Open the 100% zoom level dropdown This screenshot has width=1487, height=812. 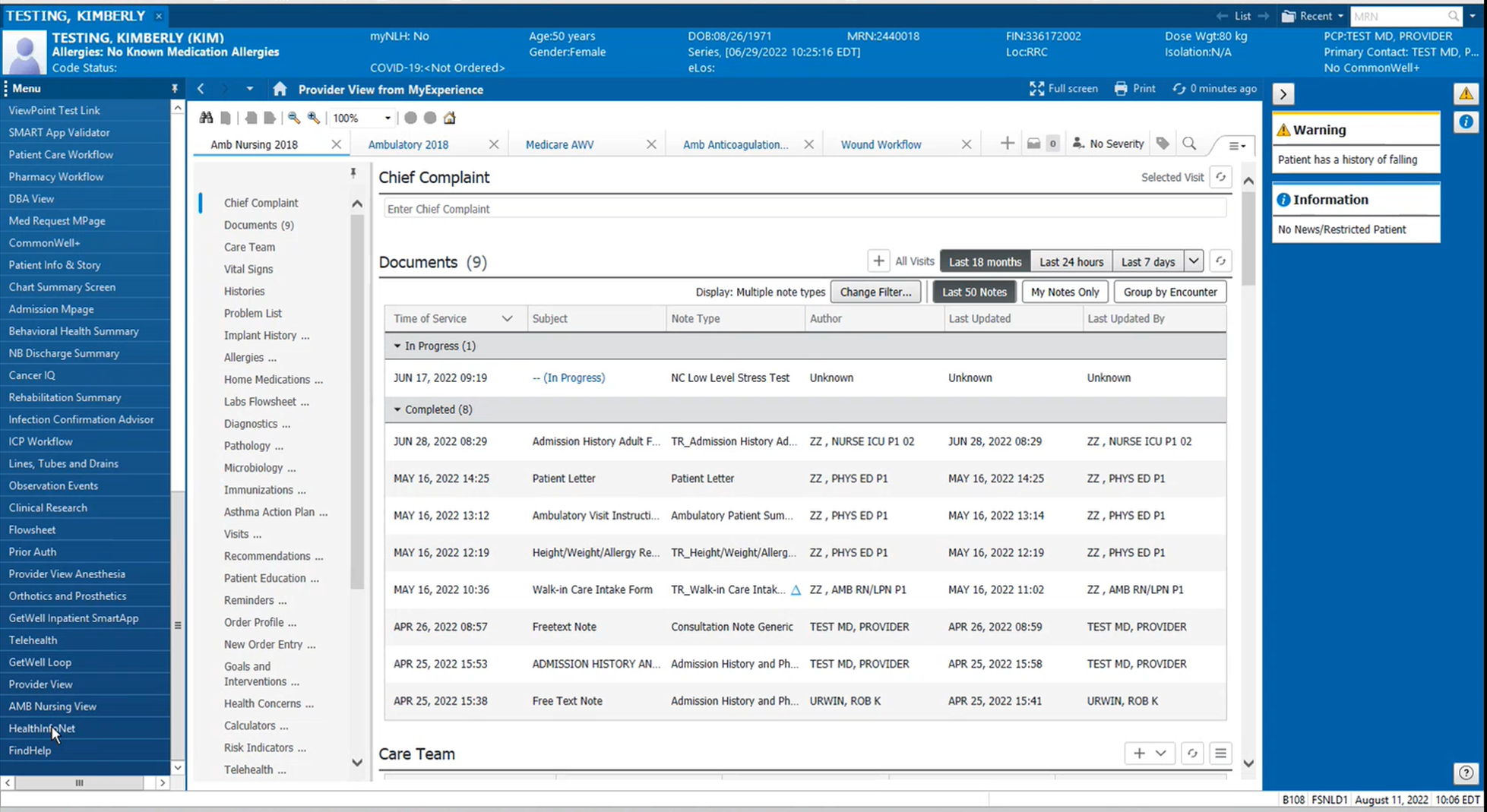tap(387, 118)
